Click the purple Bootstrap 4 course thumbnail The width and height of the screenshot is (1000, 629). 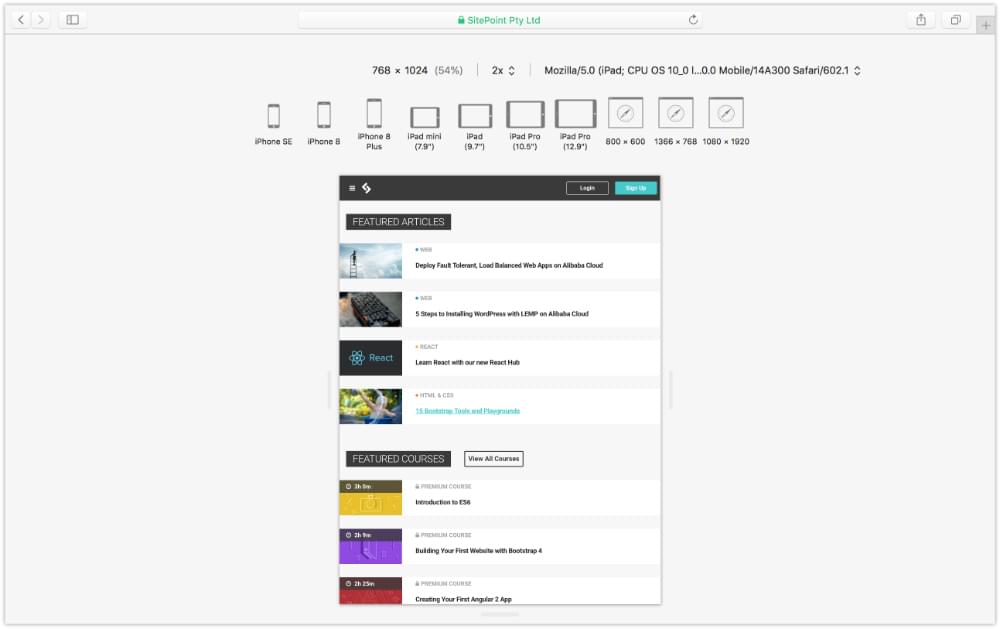[x=371, y=546]
